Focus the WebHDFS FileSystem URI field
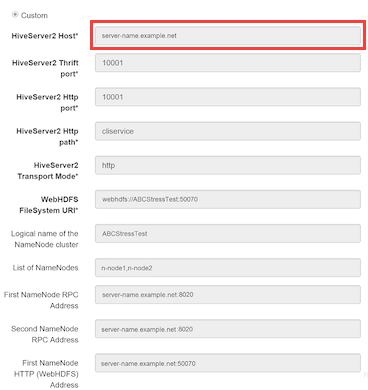The height and width of the screenshot is (390, 368). point(228,199)
